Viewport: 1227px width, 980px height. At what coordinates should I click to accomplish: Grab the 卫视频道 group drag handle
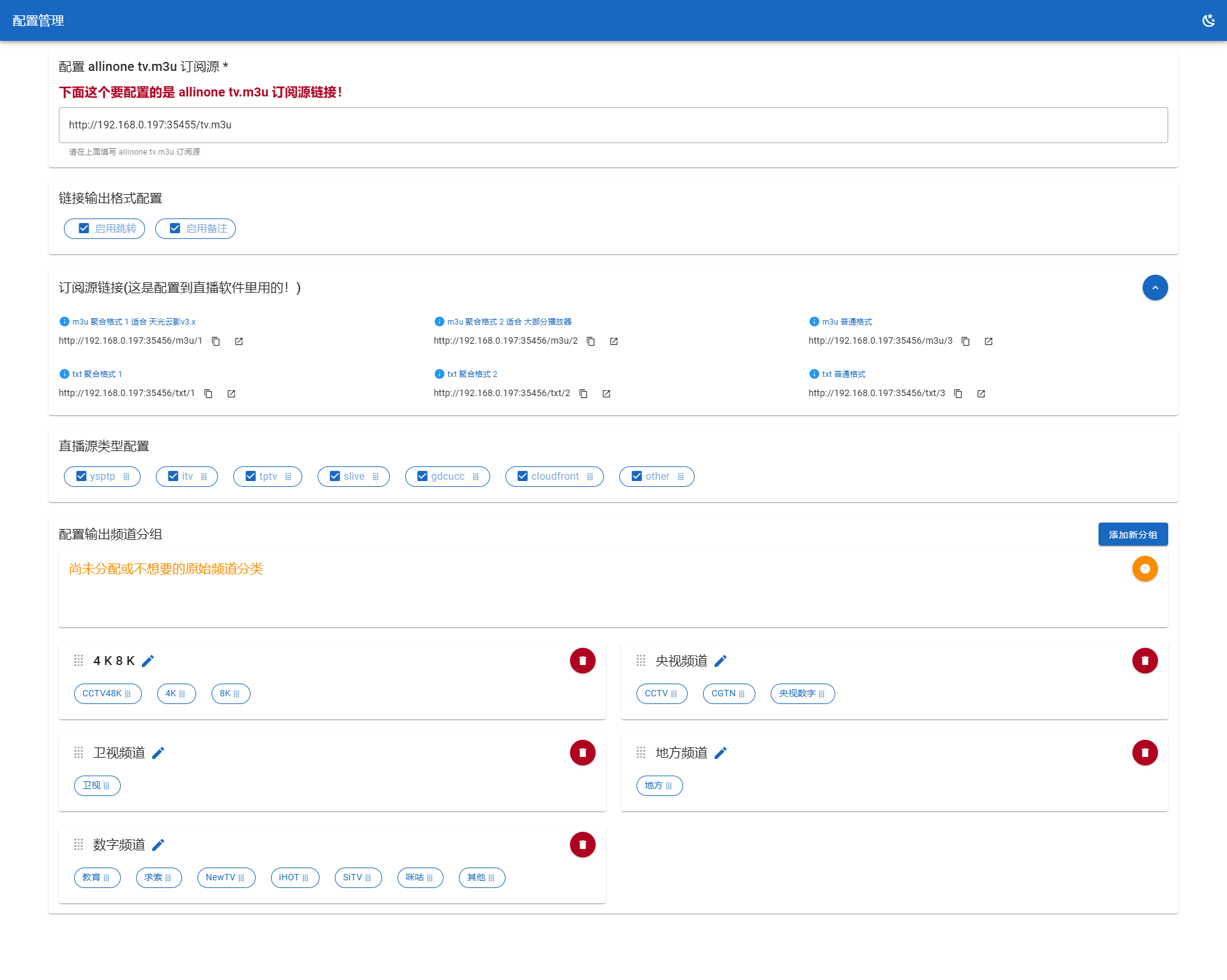[x=79, y=753]
